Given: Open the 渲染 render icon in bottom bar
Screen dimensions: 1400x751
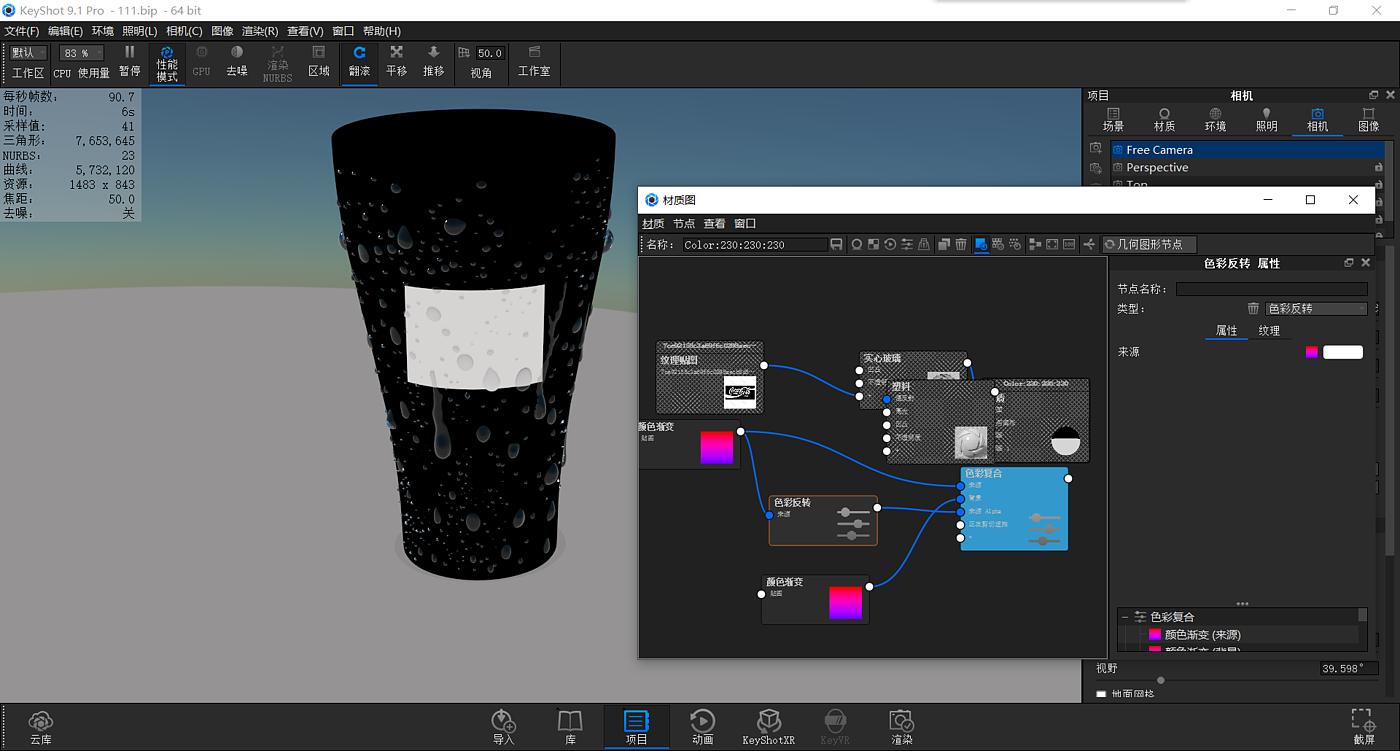Looking at the screenshot, I should [901, 727].
